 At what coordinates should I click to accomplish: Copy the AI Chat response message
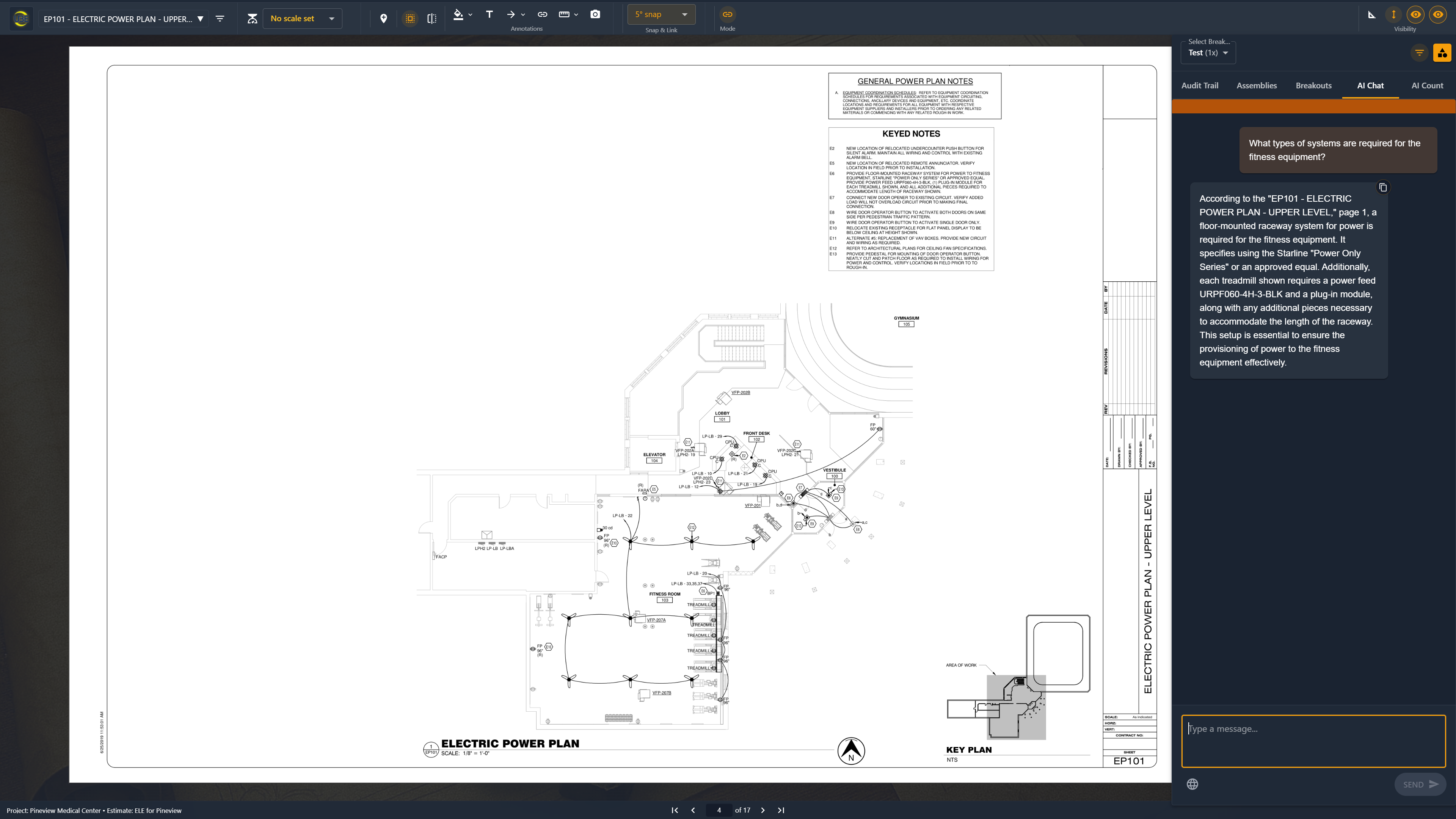coord(1383,187)
